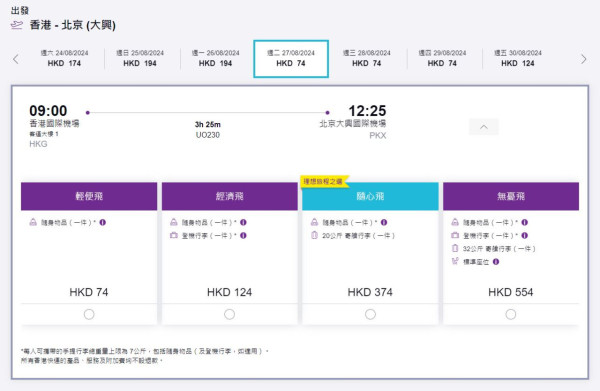Click the 32公斤 寄艙行李 (一件) text
Image resolution: width=600 pixels, height=391 pixels.
click(x=499, y=249)
